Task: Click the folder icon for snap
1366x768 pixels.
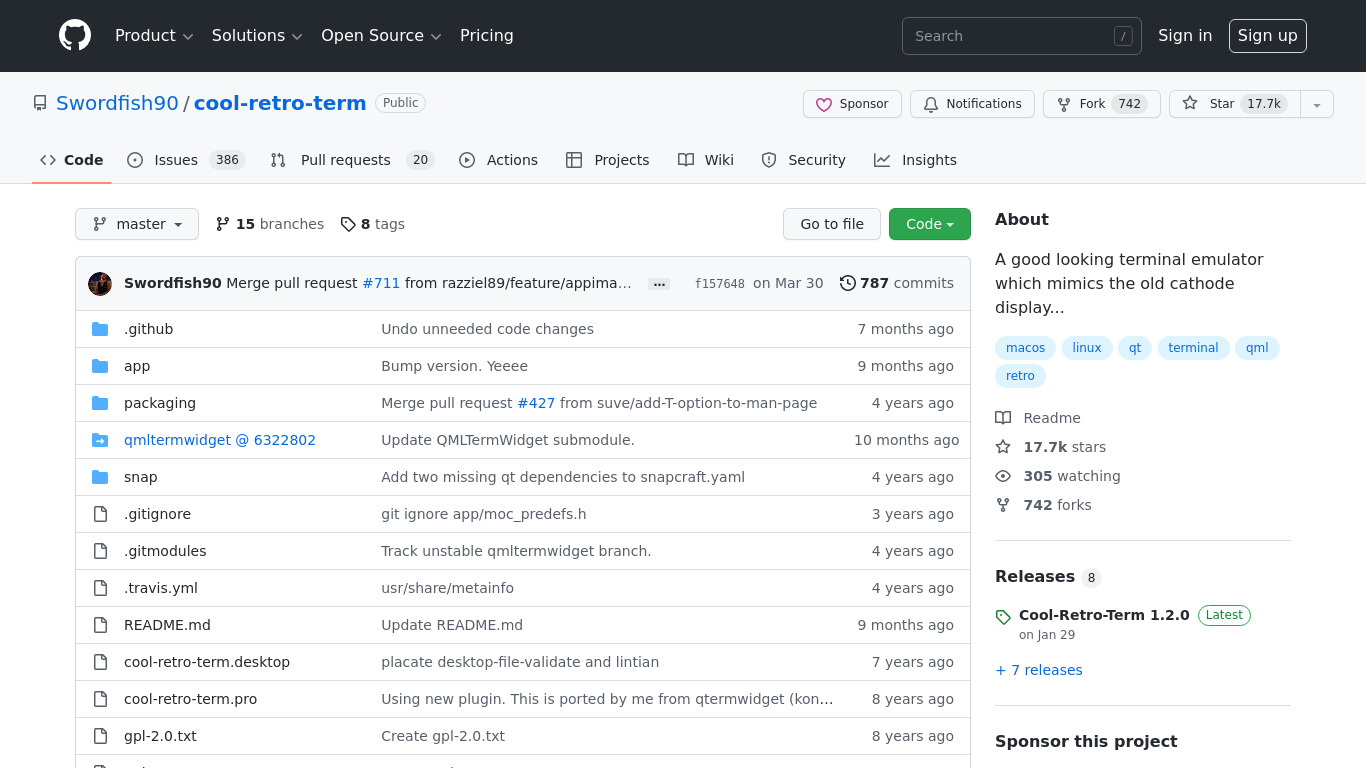Action: [x=100, y=477]
